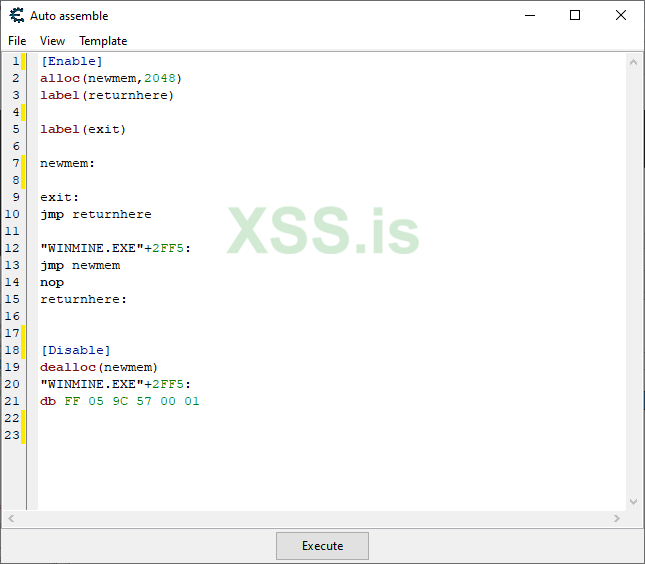Maximize the Auto assemble window
645x564 pixels.
coord(575,16)
